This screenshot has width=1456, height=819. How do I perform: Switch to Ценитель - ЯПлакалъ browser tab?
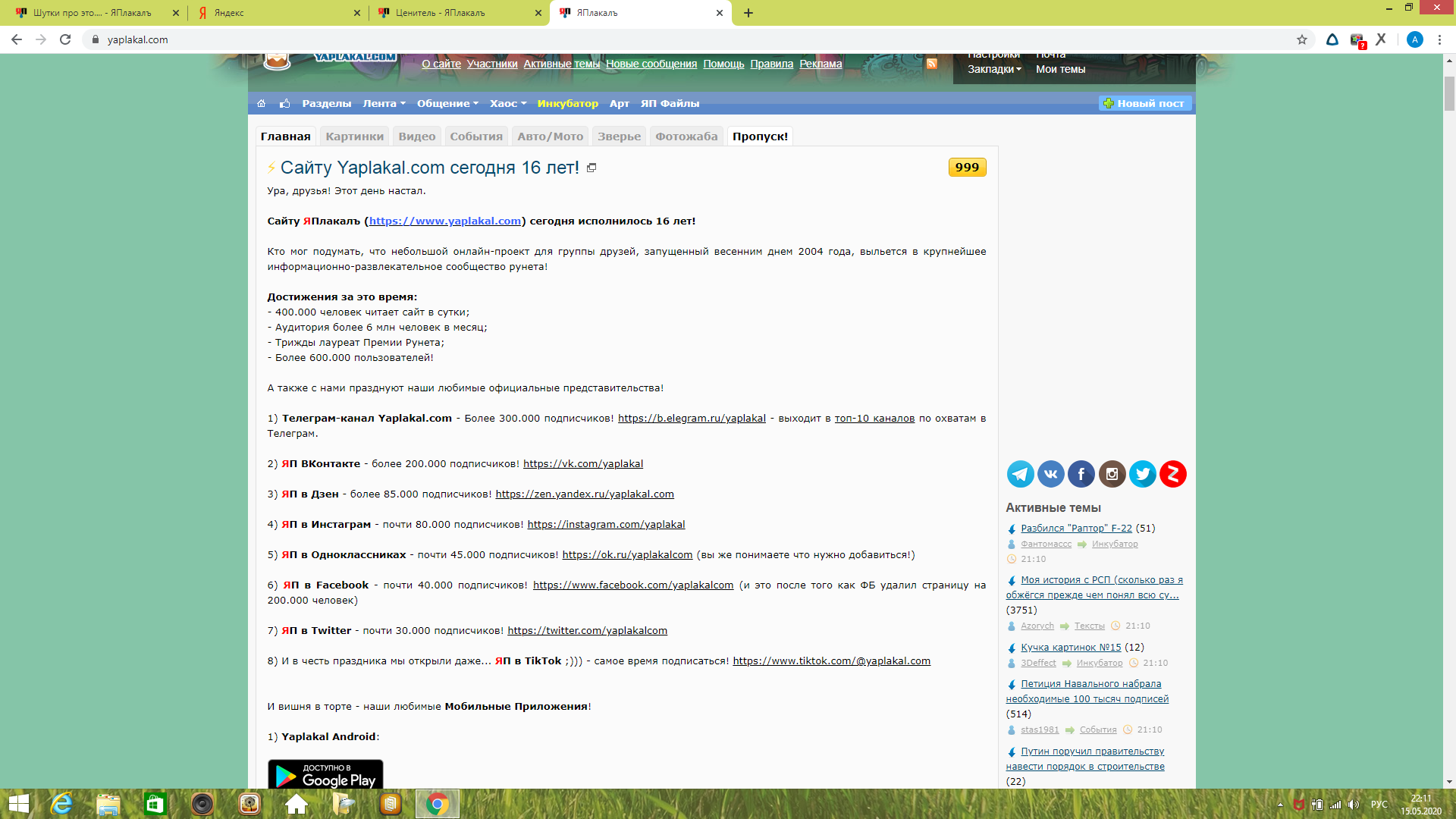click(459, 13)
